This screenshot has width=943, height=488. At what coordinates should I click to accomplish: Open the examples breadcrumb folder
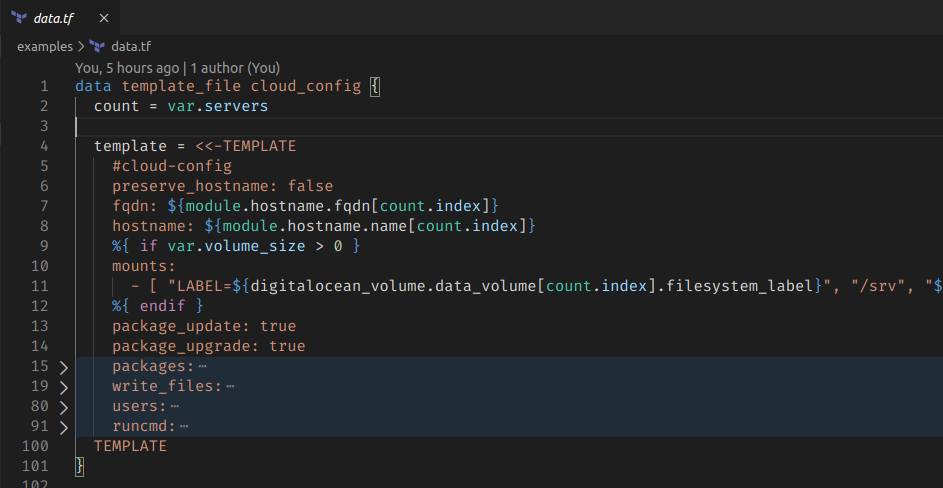[45, 46]
